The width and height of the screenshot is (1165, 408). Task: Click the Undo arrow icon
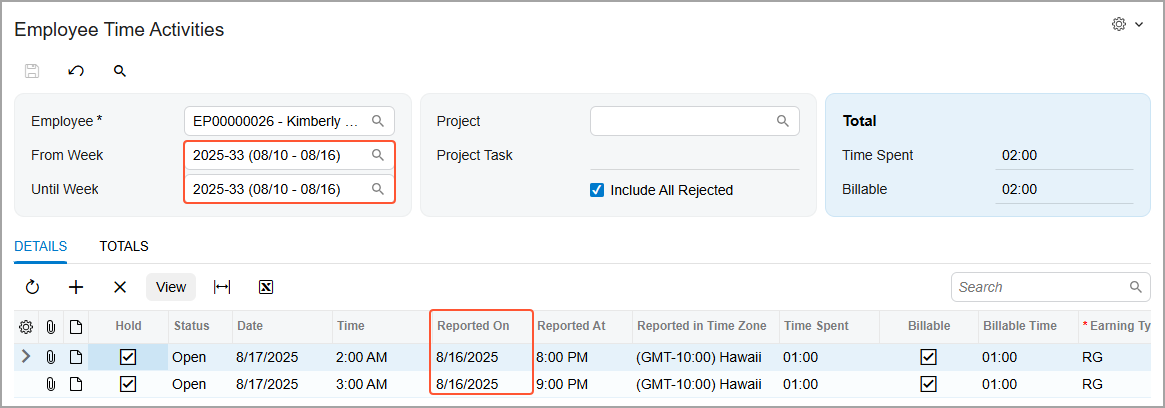76,71
